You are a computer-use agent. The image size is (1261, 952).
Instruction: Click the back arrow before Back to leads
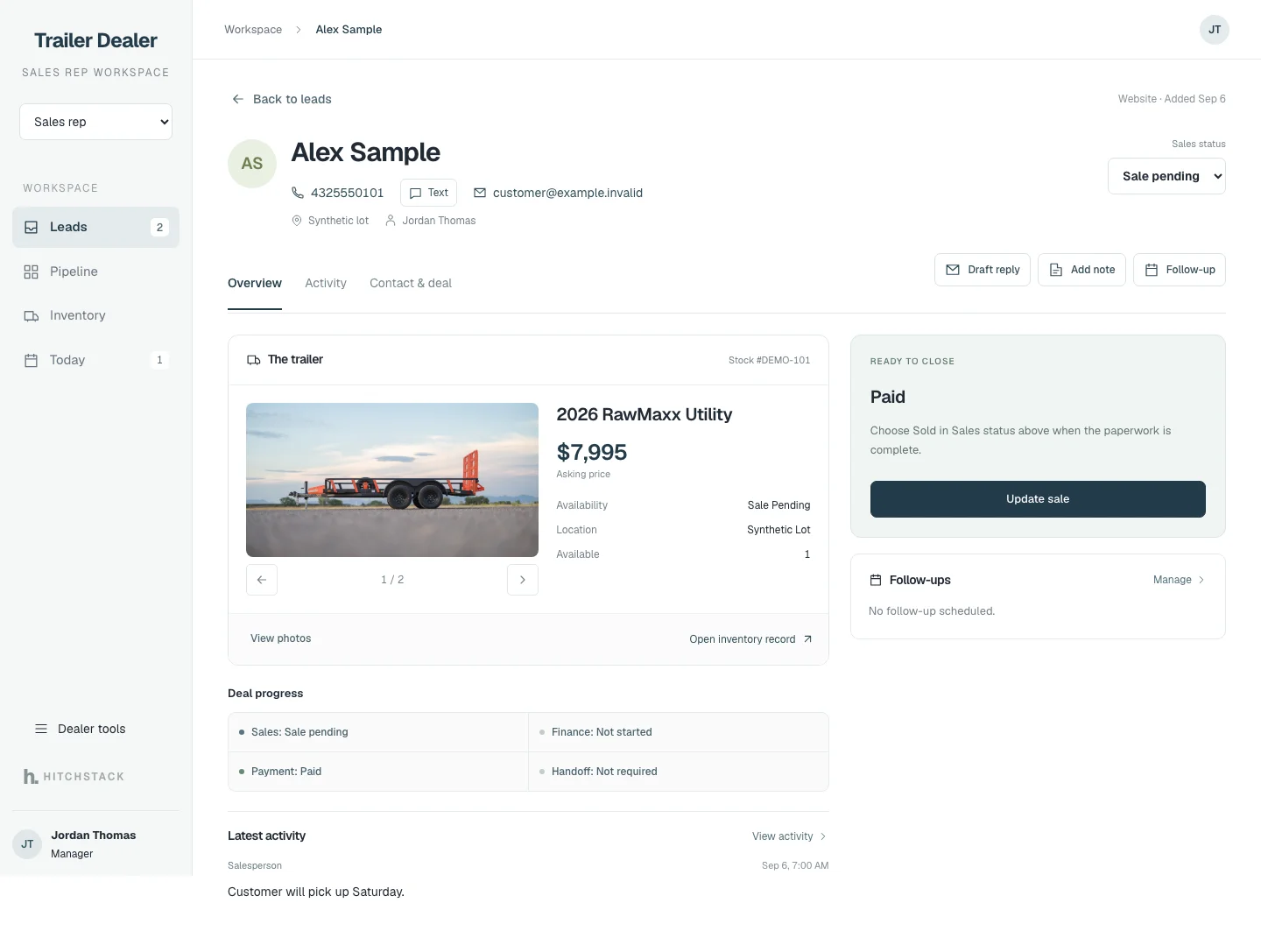tap(237, 99)
